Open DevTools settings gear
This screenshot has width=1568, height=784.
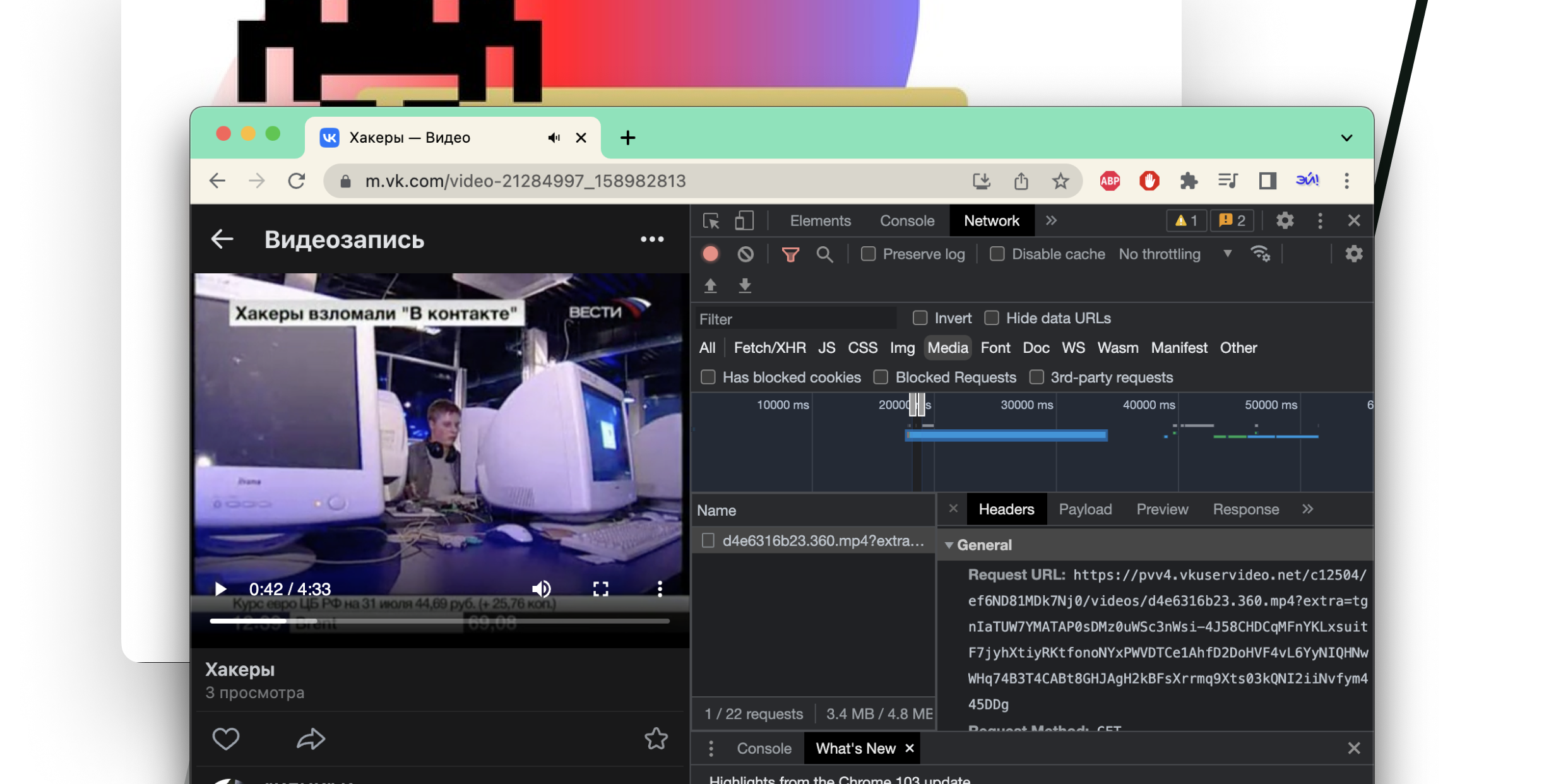pyautogui.click(x=1285, y=221)
